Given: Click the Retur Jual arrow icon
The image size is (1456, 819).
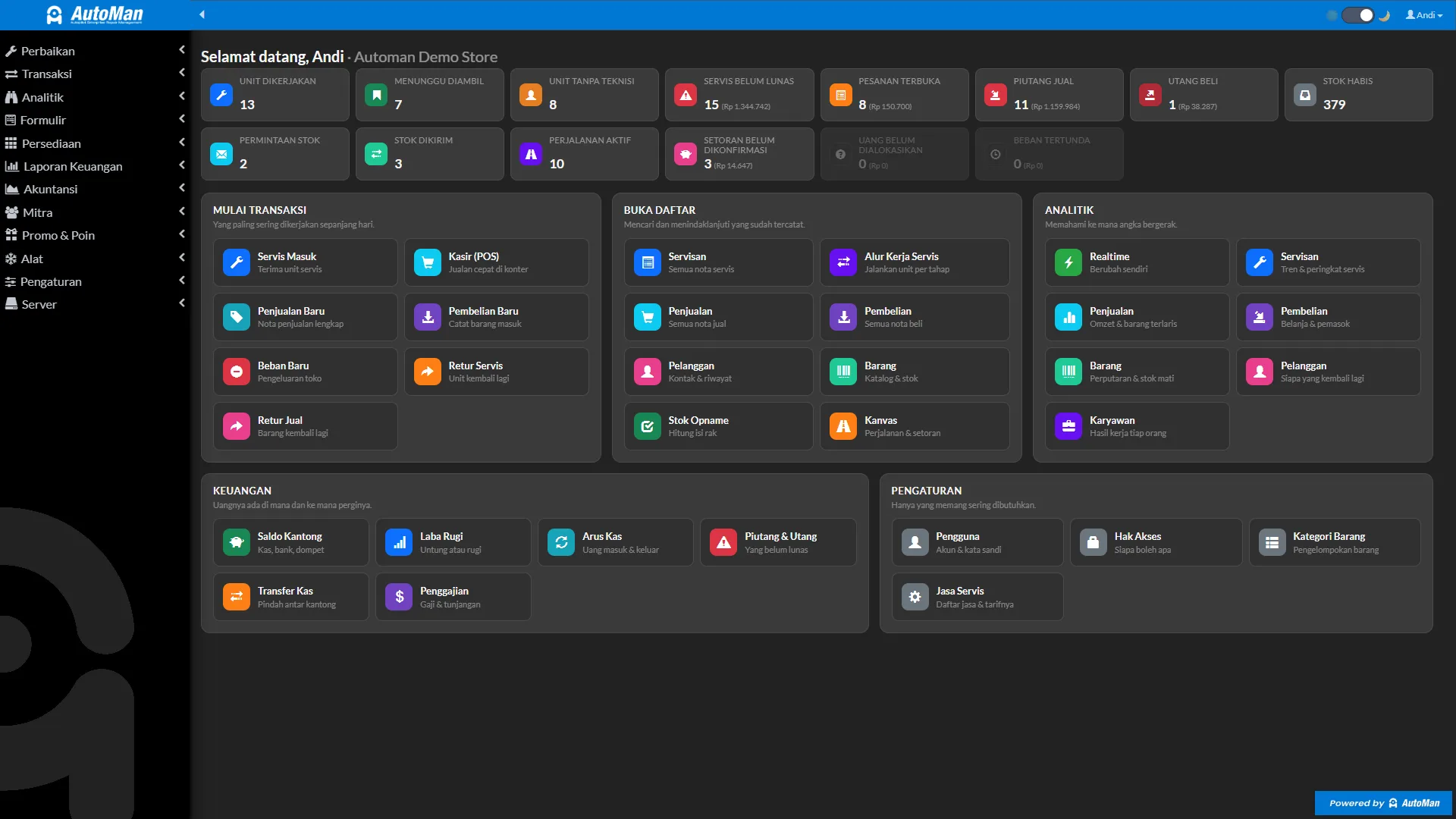Looking at the screenshot, I should tap(237, 426).
